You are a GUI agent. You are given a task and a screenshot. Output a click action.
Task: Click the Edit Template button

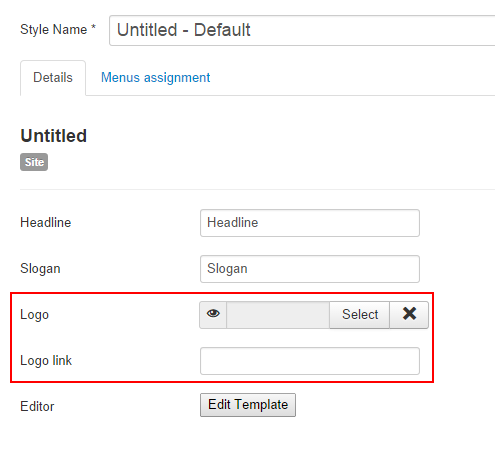(248, 405)
